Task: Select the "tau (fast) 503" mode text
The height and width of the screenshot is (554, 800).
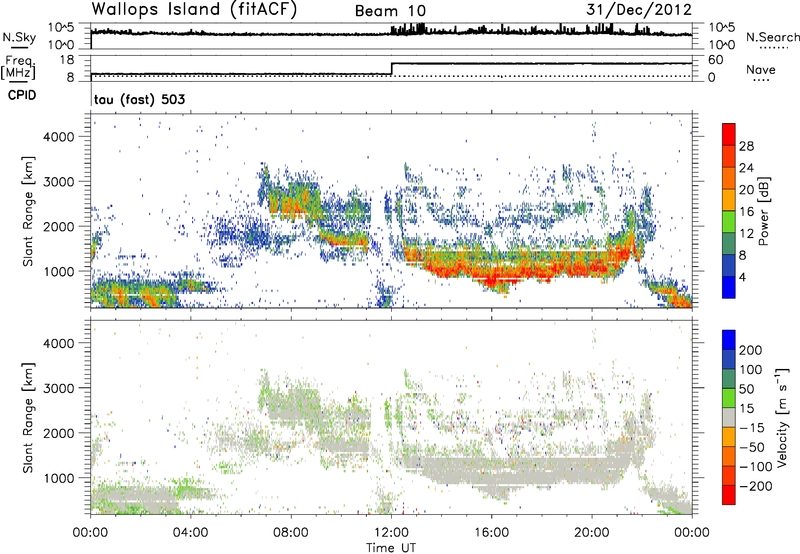Action: [139, 99]
